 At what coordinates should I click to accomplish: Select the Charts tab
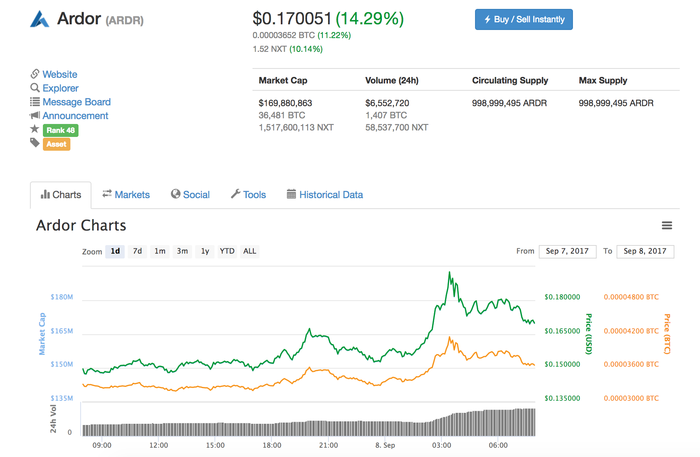[x=61, y=195]
